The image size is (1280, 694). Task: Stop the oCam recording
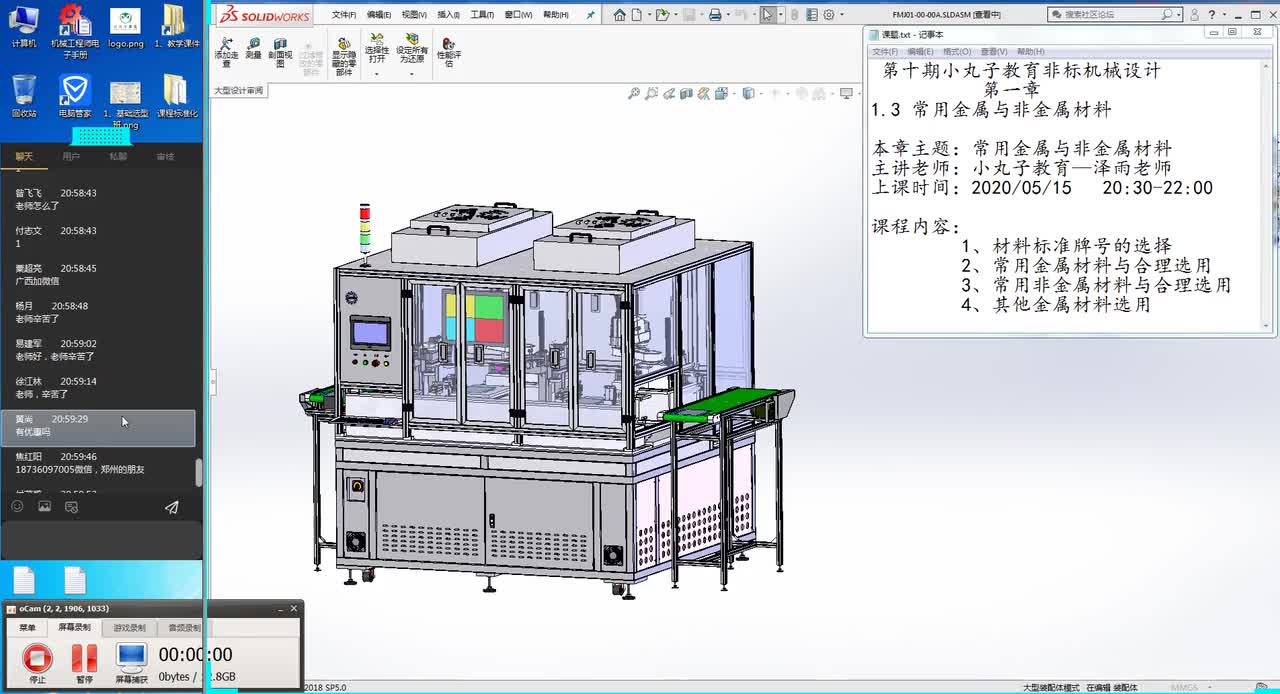coord(37,661)
